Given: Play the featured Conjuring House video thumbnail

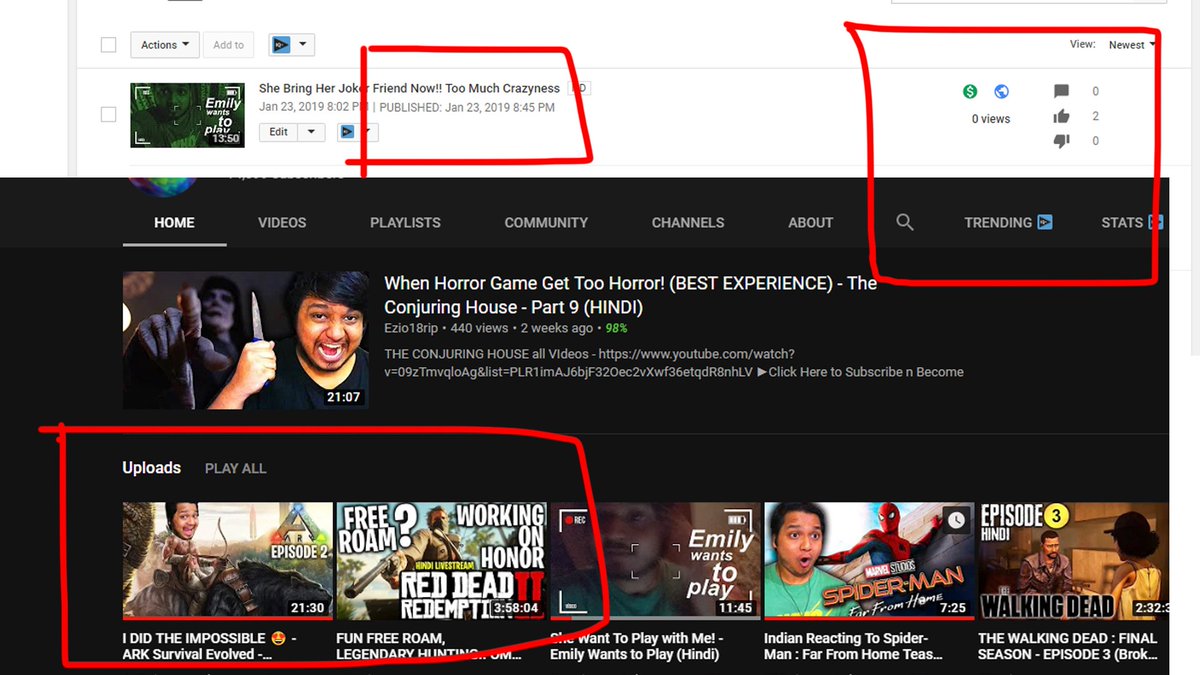Looking at the screenshot, I should [x=245, y=340].
